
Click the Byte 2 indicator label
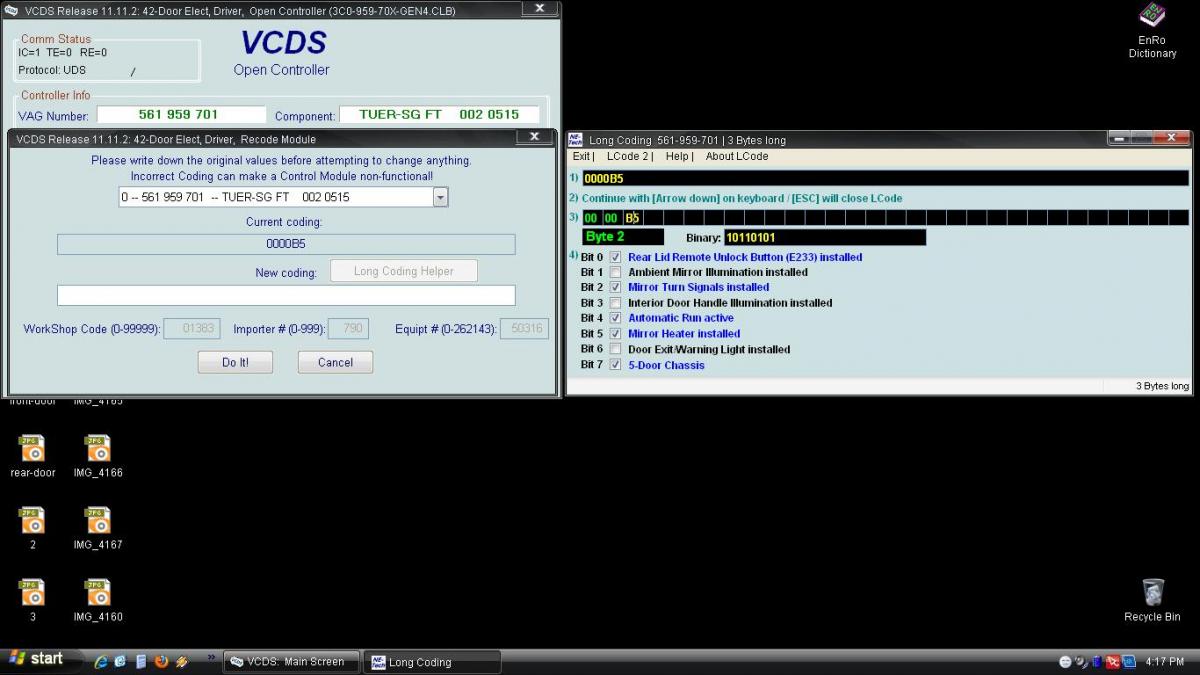click(x=623, y=237)
